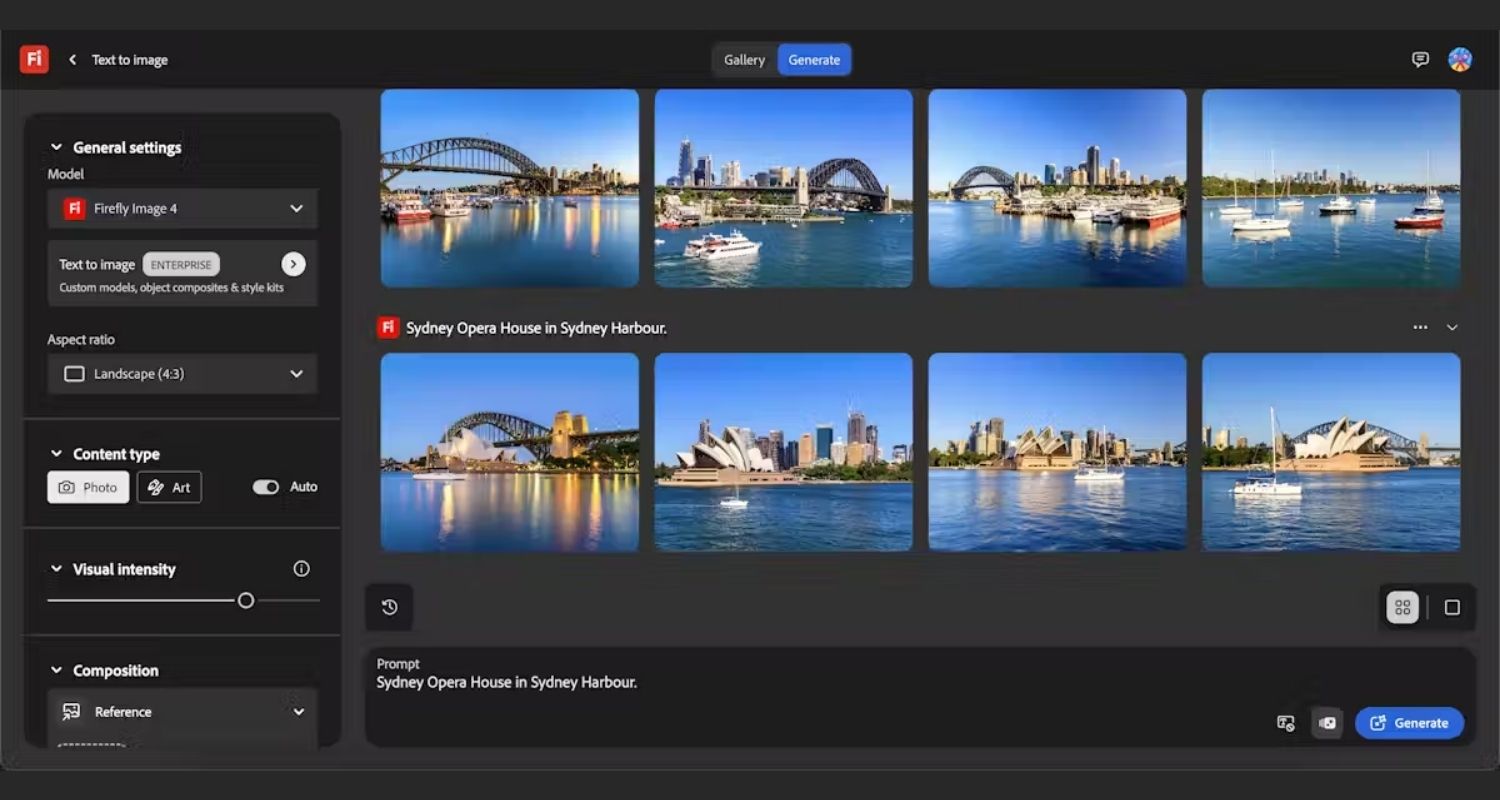Switch to the Gallery tab
This screenshot has width=1500, height=800.
click(744, 60)
